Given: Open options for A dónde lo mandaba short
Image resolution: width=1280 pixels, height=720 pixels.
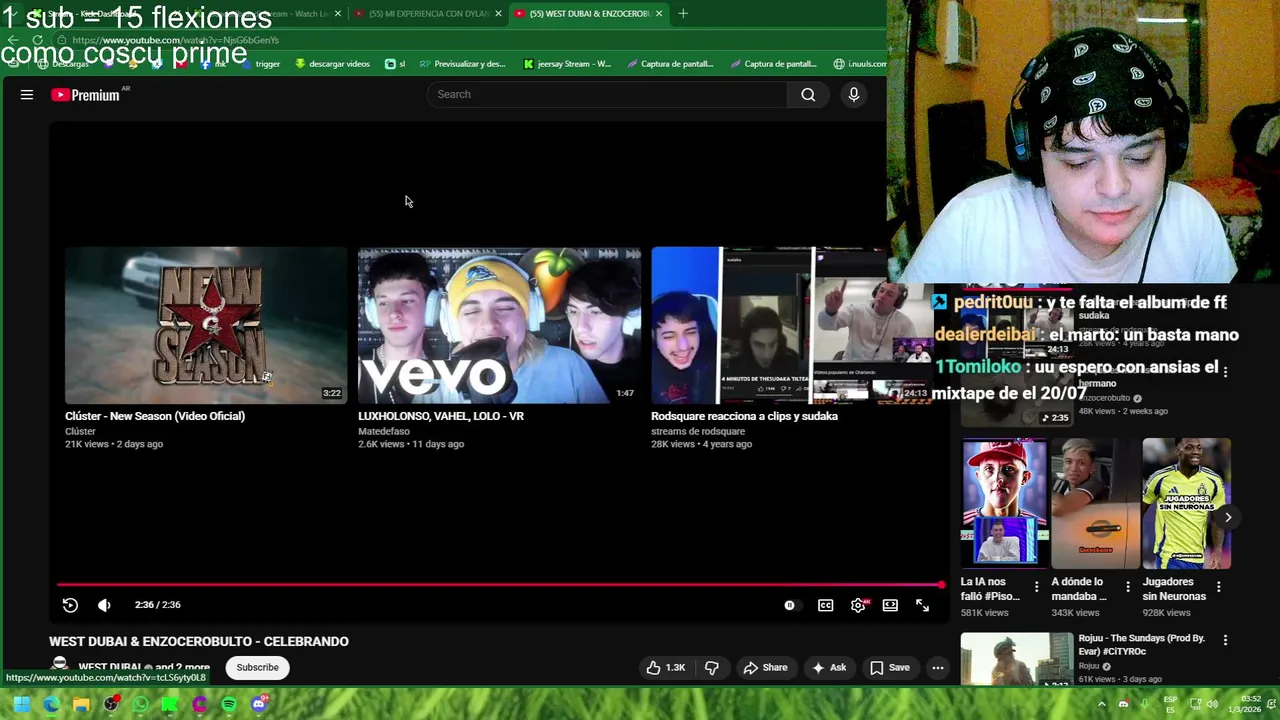Looking at the screenshot, I should tap(1128, 588).
